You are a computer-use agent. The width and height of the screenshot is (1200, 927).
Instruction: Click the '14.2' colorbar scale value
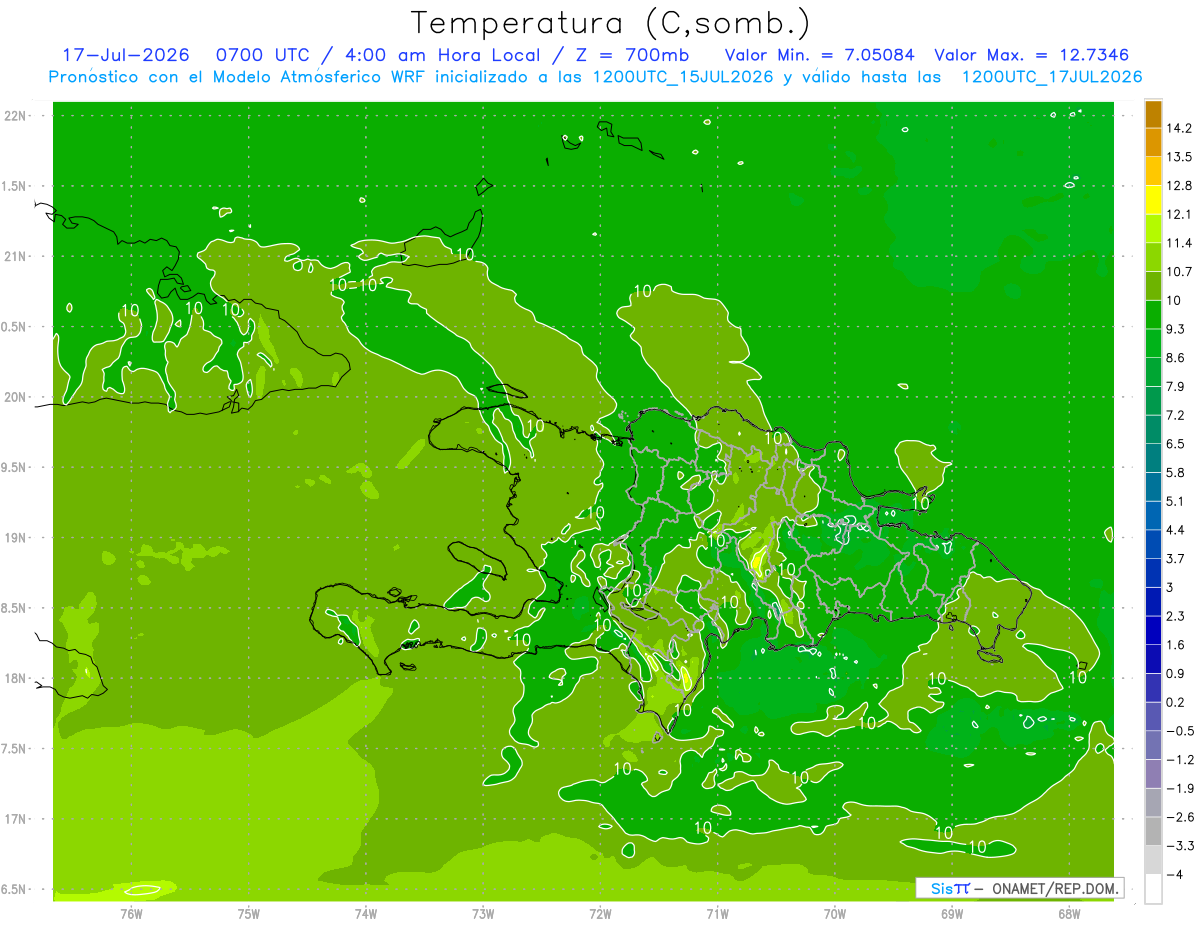coord(1180,128)
